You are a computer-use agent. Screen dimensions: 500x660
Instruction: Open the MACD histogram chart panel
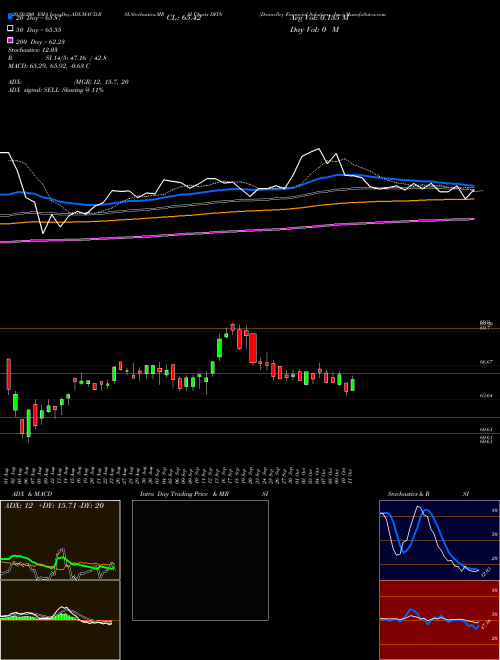60,620
